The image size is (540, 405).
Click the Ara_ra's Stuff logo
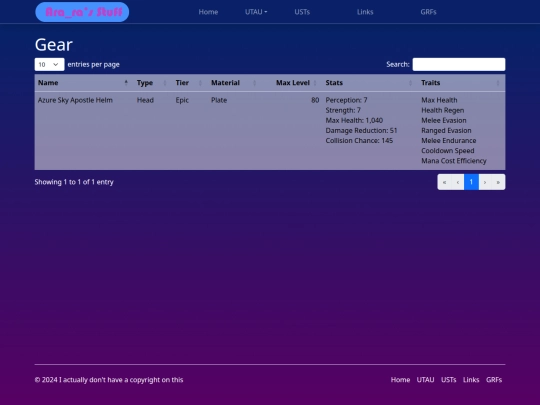point(82,12)
